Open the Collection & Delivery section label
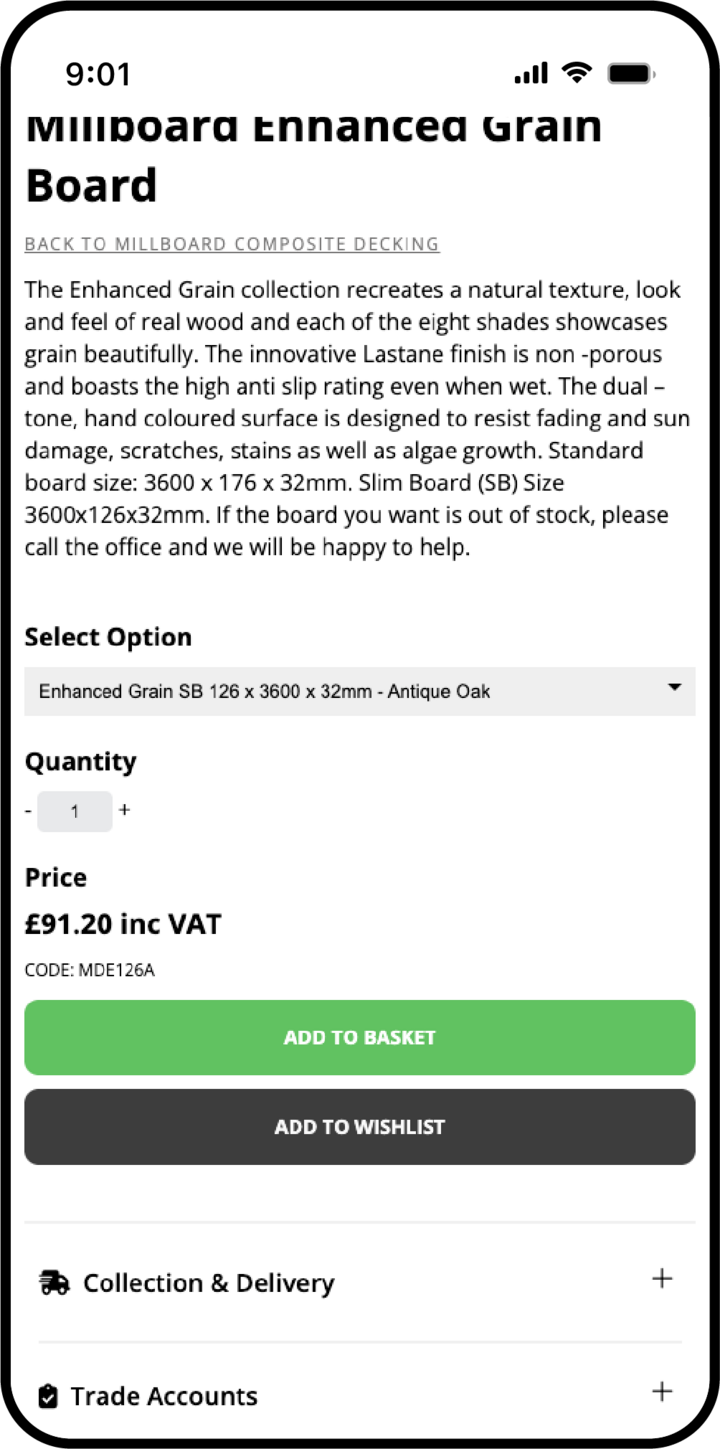 coord(208,1283)
